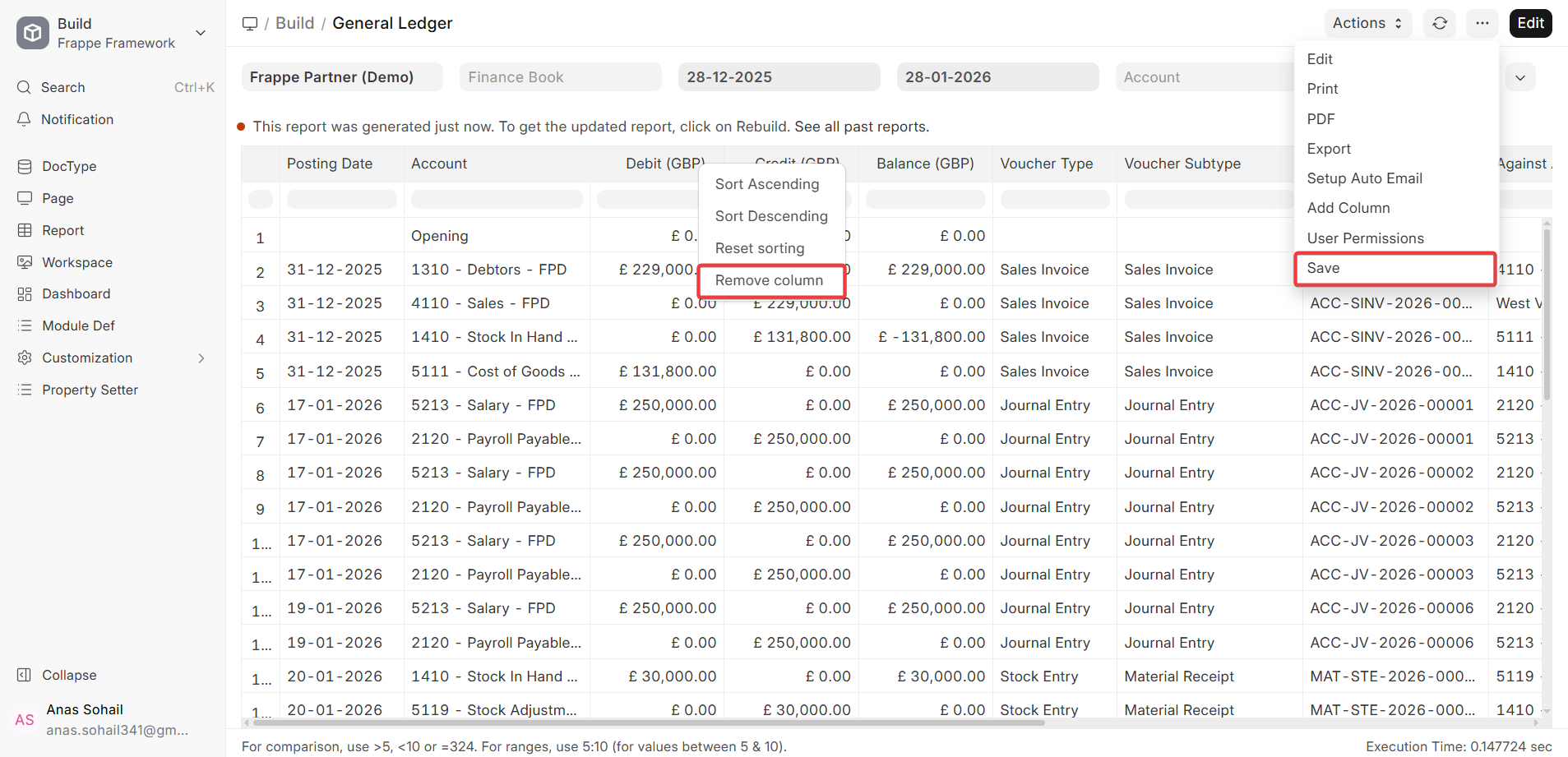This screenshot has height=757, width=1568.
Task: Click the Account column header
Action: pyautogui.click(x=497, y=164)
